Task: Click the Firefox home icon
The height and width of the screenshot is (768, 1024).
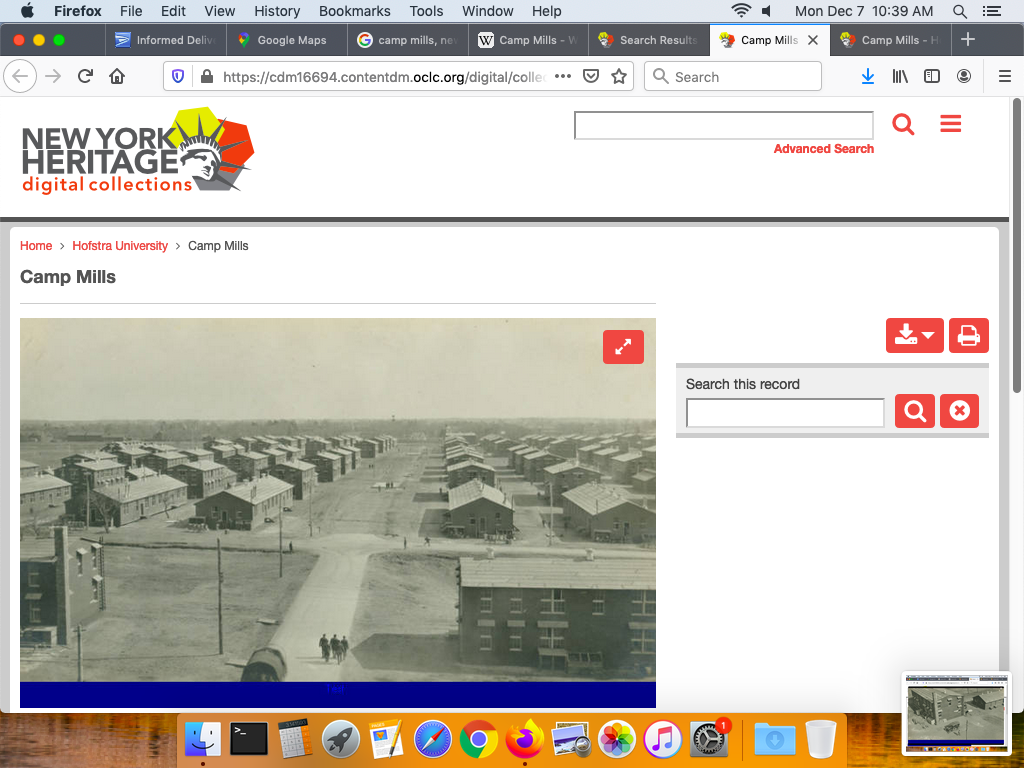Action: [117, 77]
